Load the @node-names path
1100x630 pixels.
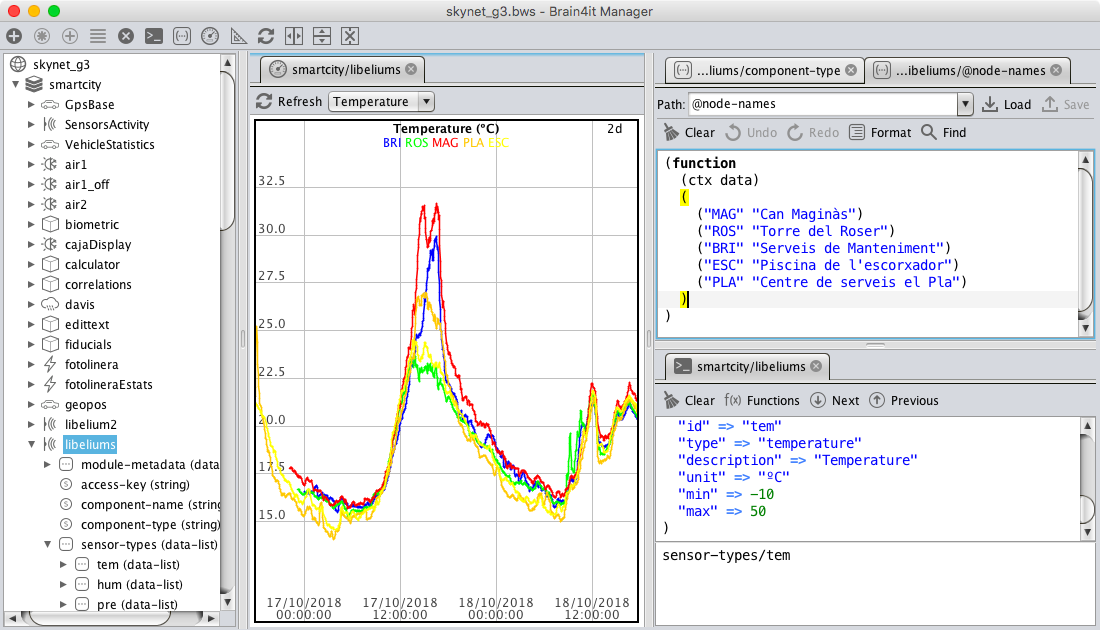point(1007,105)
